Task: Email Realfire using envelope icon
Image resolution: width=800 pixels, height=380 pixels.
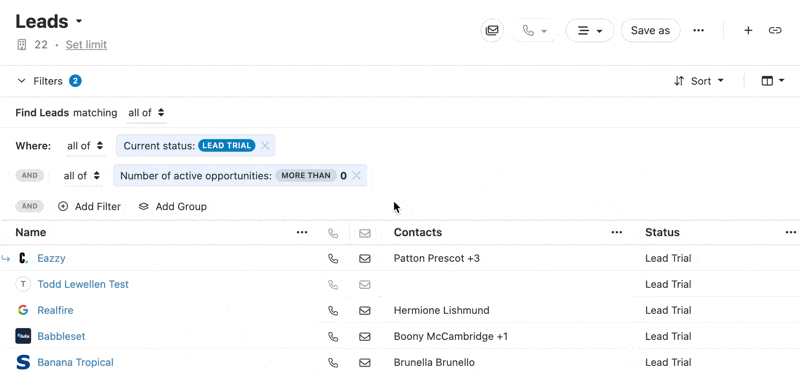Action: click(x=364, y=311)
